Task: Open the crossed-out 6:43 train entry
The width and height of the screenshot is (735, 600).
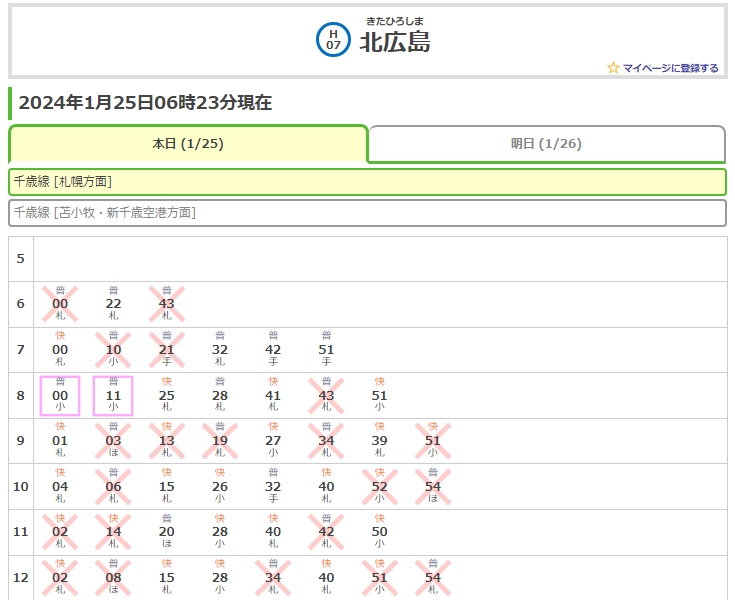Action: (x=166, y=303)
